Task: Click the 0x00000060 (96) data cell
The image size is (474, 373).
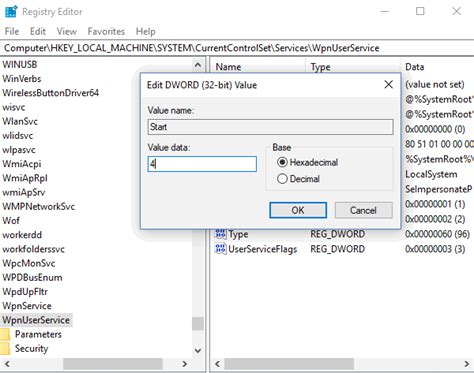Action: (437, 234)
